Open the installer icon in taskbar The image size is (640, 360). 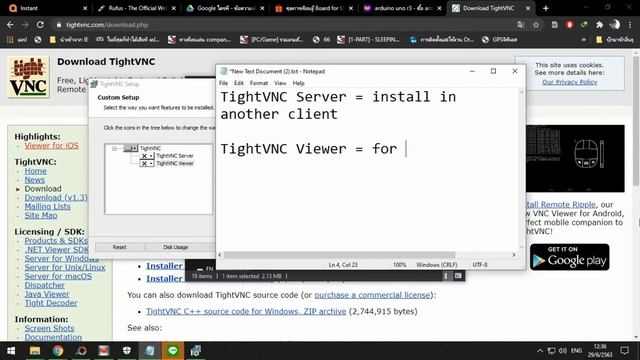click(196, 351)
